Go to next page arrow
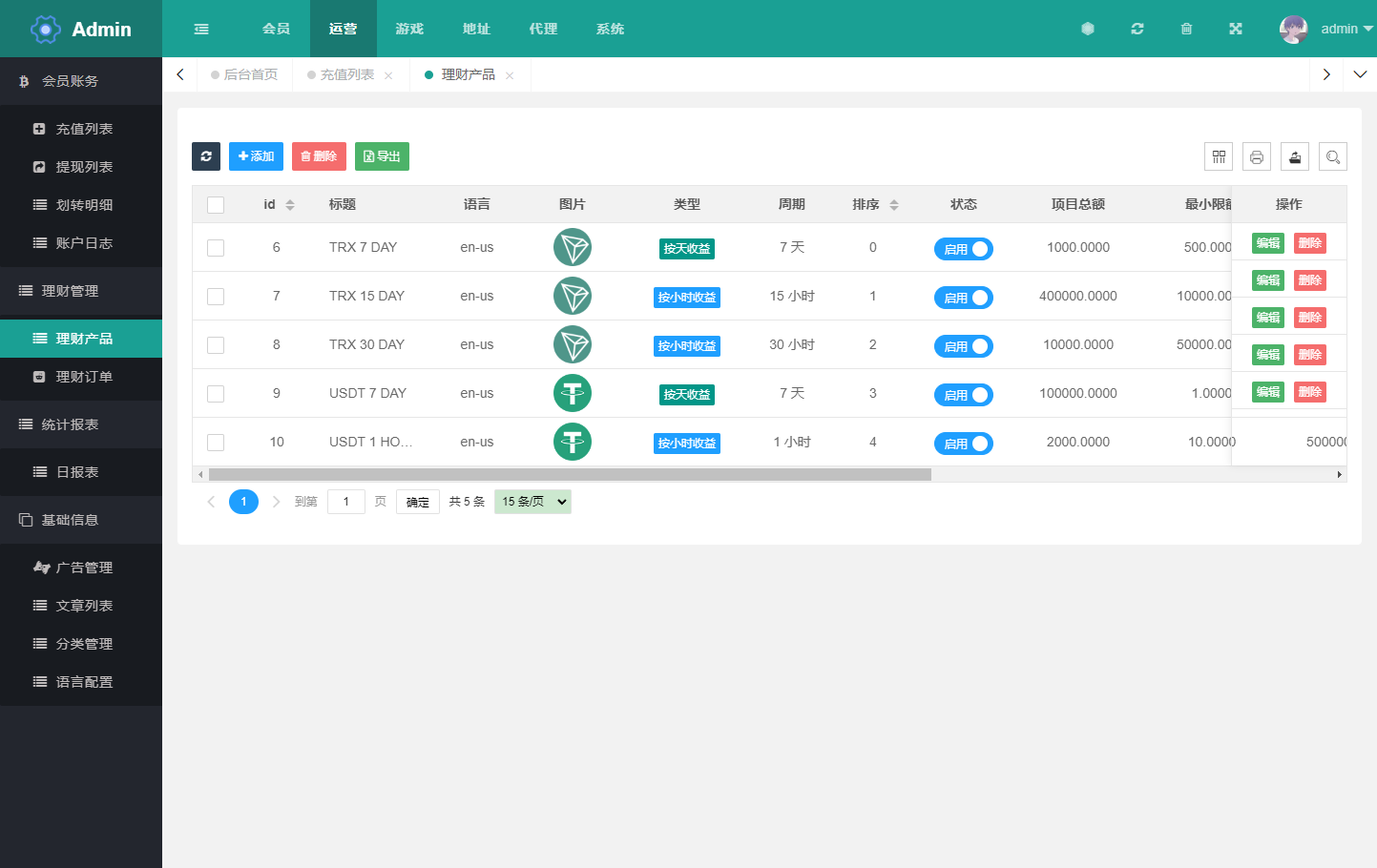The width and height of the screenshot is (1377, 868). pyautogui.click(x=276, y=502)
